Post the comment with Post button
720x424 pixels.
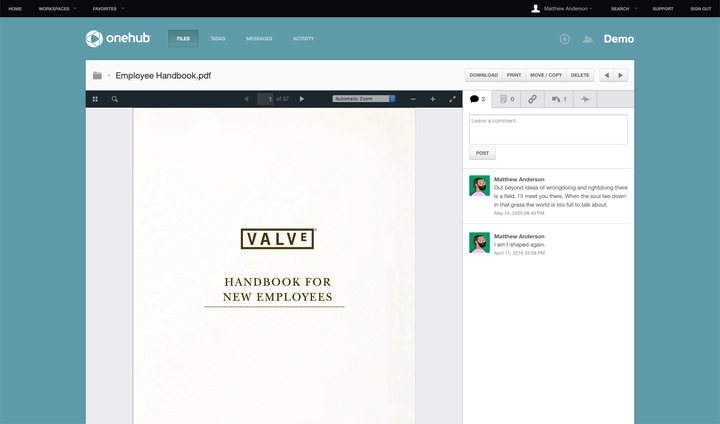click(x=482, y=153)
